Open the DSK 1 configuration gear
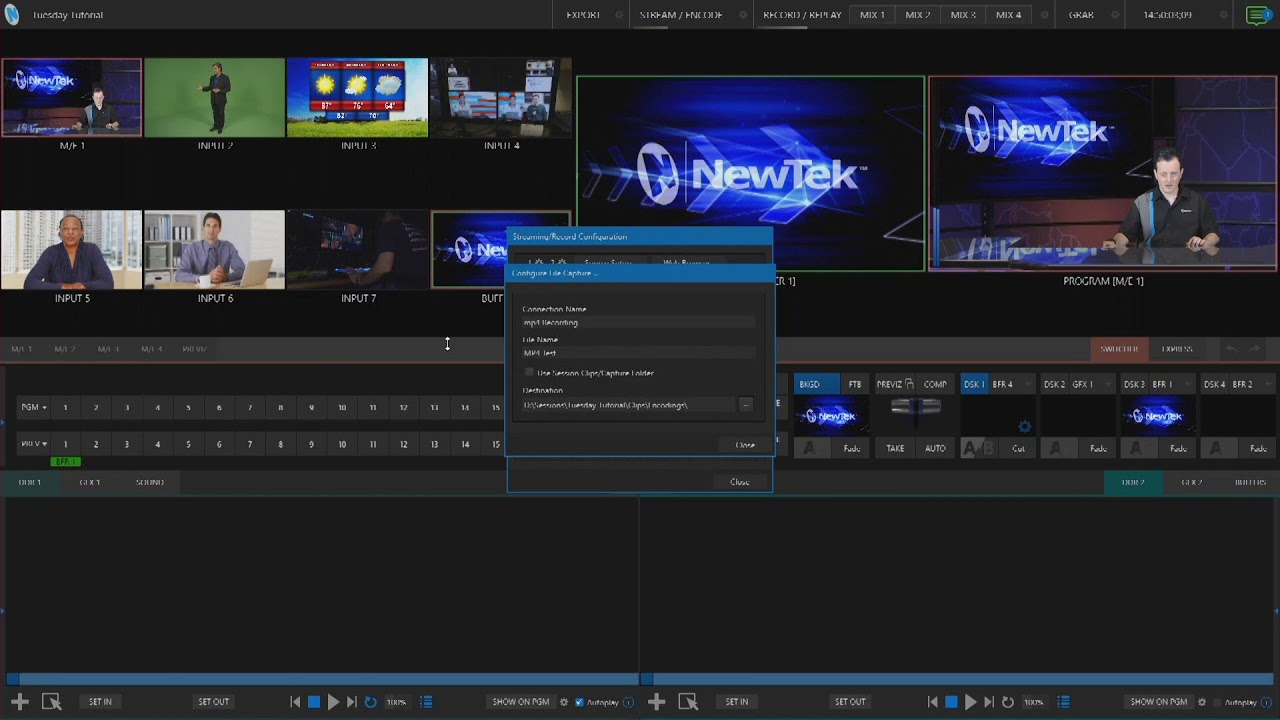The image size is (1280, 720). [x=1024, y=427]
